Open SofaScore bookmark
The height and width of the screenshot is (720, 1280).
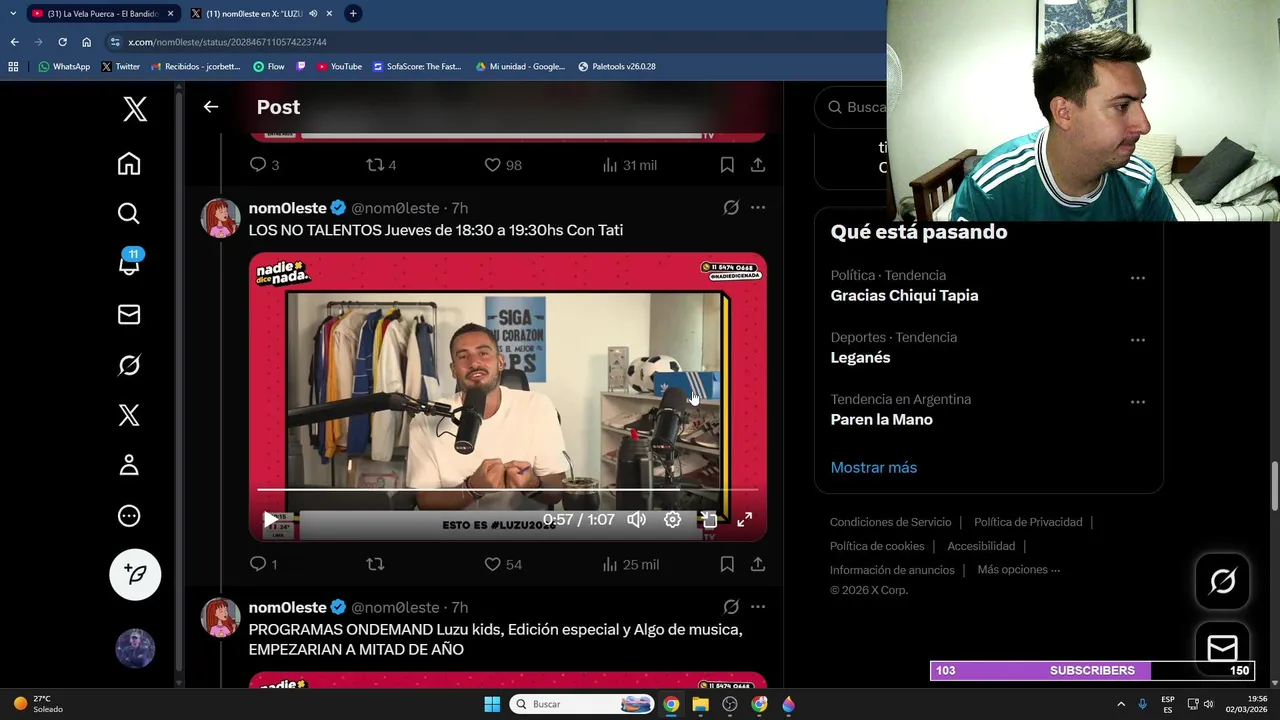point(417,67)
